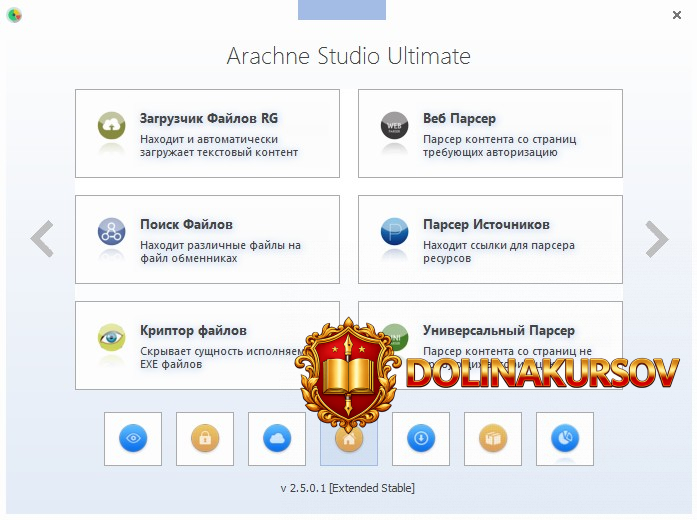Open the Загрузчик Файлов RG title
Screen dimensions: 697x520
(x=209, y=118)
